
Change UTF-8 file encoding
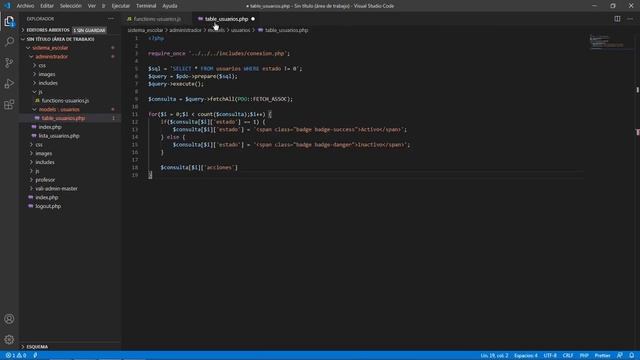click(x=550, y=356)
